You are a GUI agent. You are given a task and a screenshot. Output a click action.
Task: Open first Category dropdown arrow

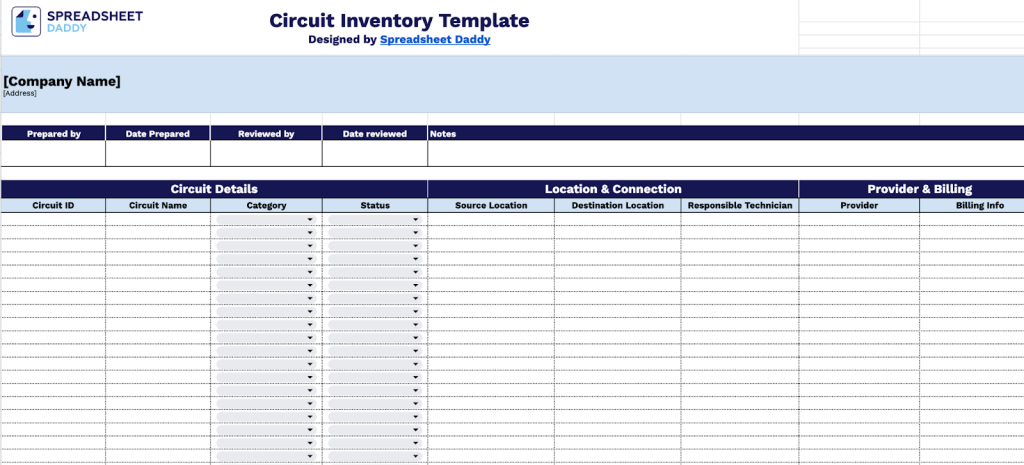[x=310, y=220]
